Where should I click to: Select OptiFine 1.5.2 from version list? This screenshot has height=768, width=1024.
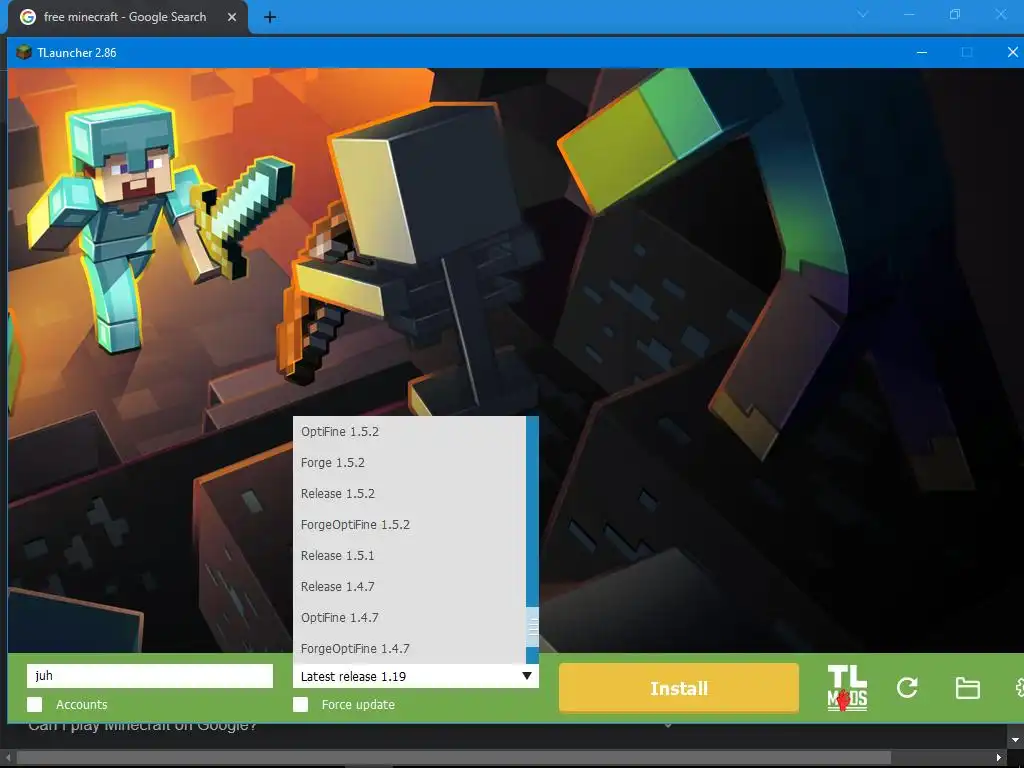[x=409, y=432]
